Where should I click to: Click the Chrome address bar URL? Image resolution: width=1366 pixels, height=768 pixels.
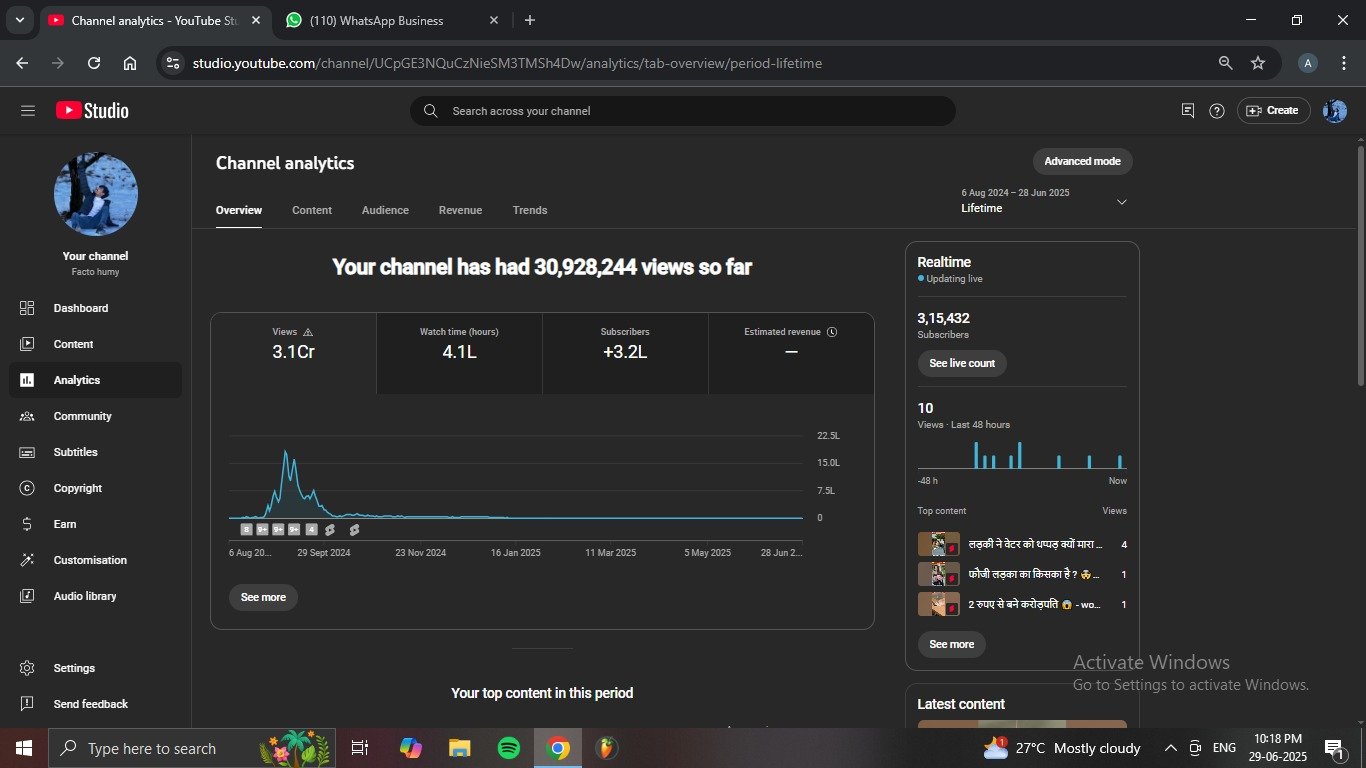(x=507, y=63)
